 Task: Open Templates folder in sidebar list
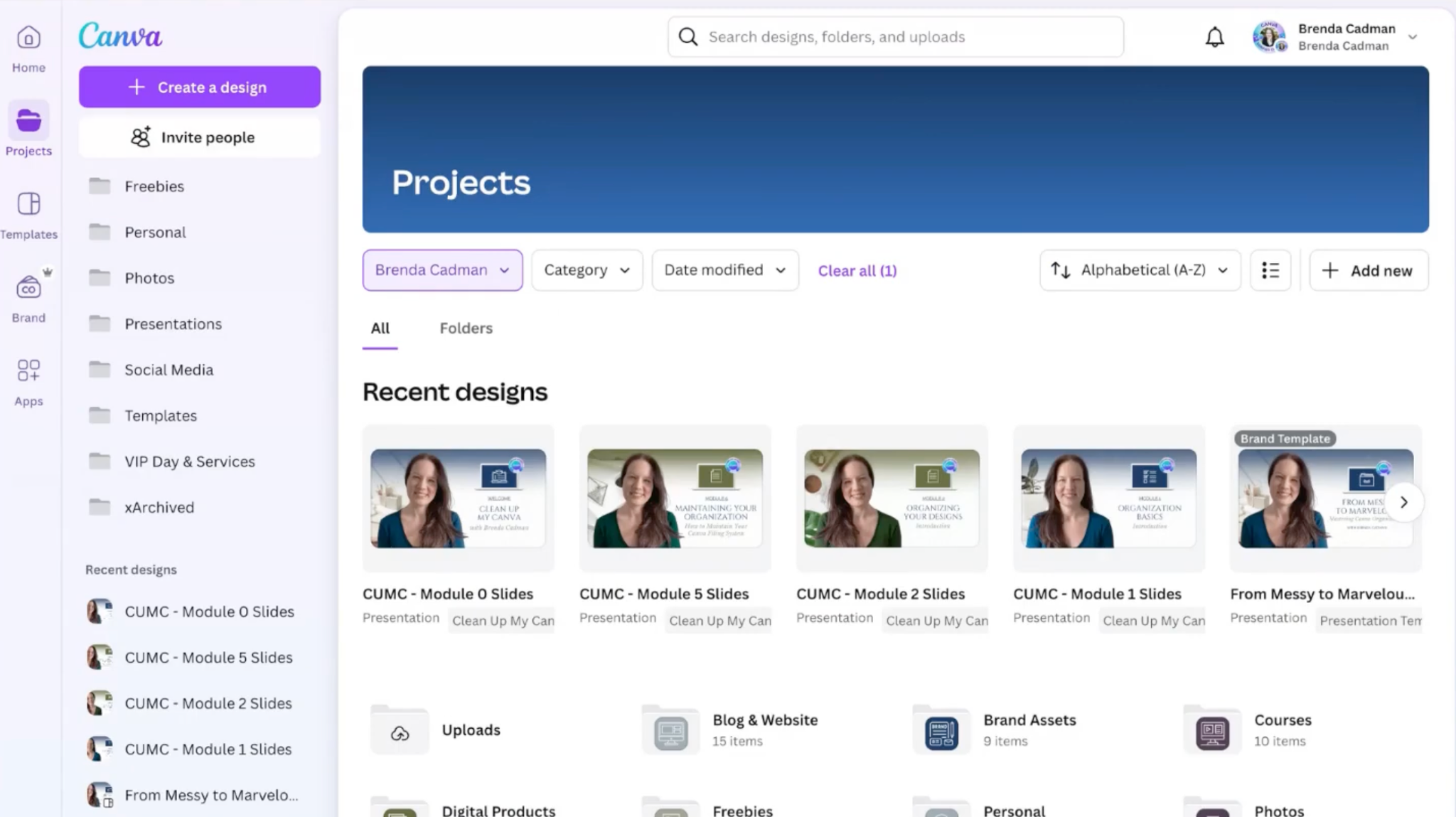tap(199, 416)
